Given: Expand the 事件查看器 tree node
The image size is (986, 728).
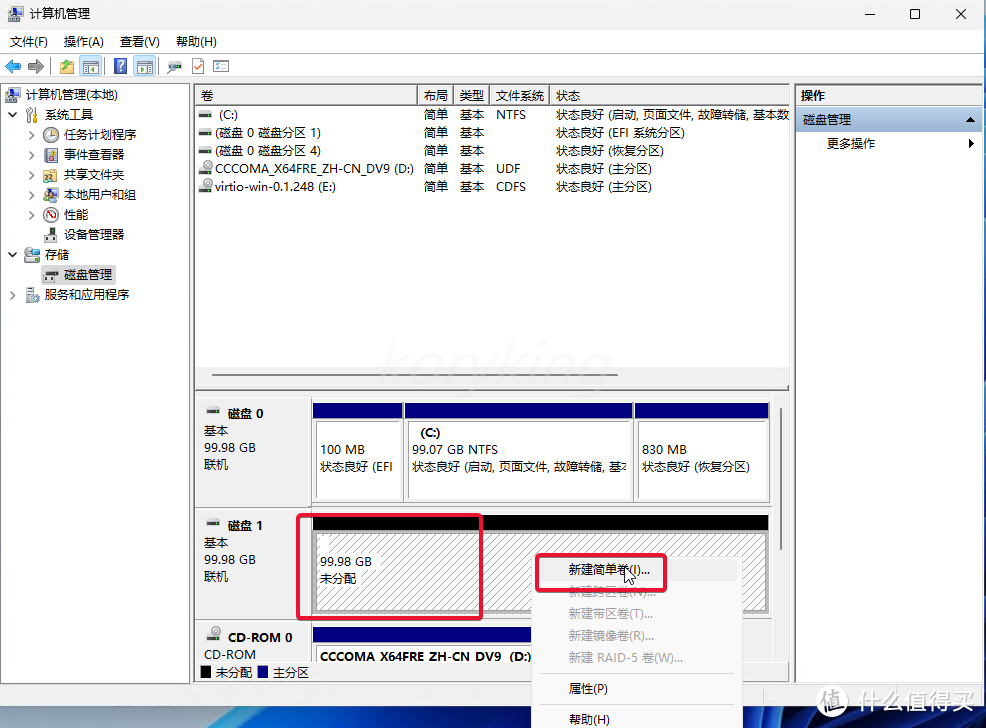Looking at the screenshot, I should 30,154.
